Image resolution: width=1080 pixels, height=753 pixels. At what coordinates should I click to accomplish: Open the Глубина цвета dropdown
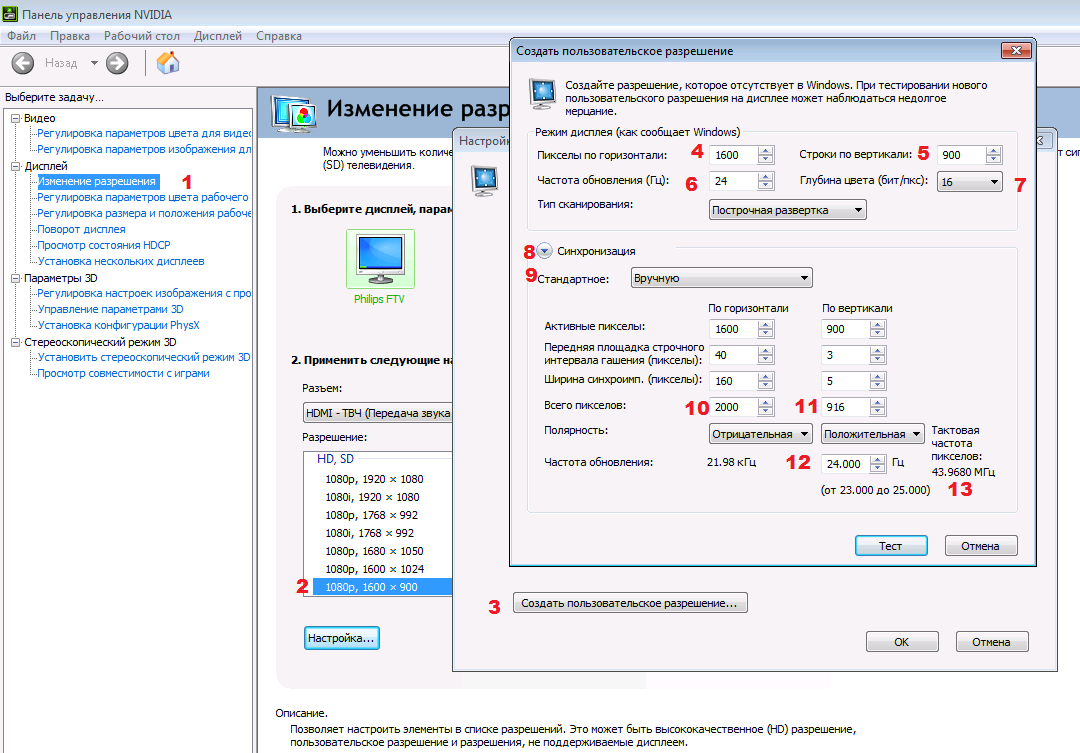point(969,181)
